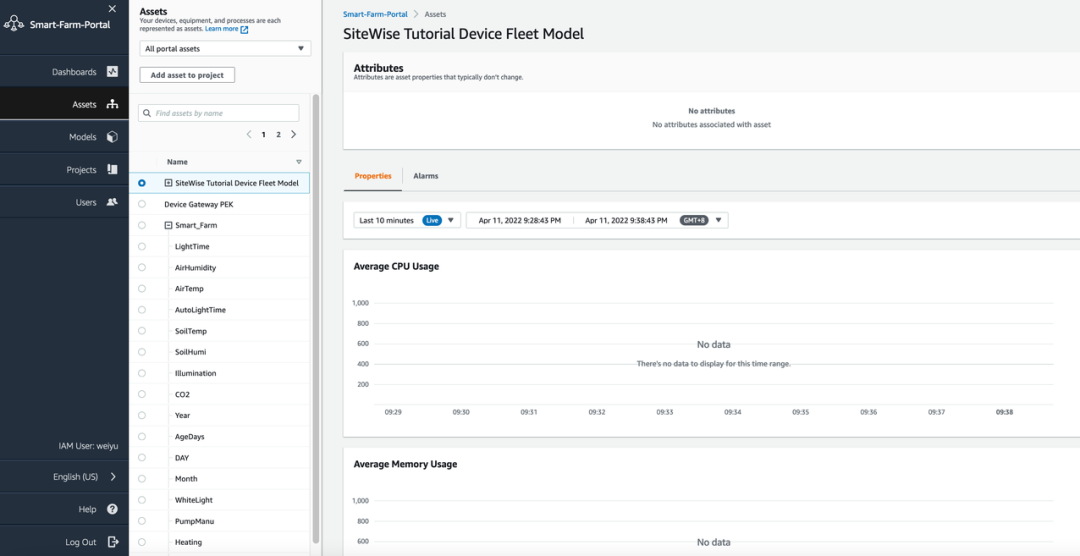Screen dimensions: 1080x556
Task: Go to previous page of assets list
Action: (249, 134)
